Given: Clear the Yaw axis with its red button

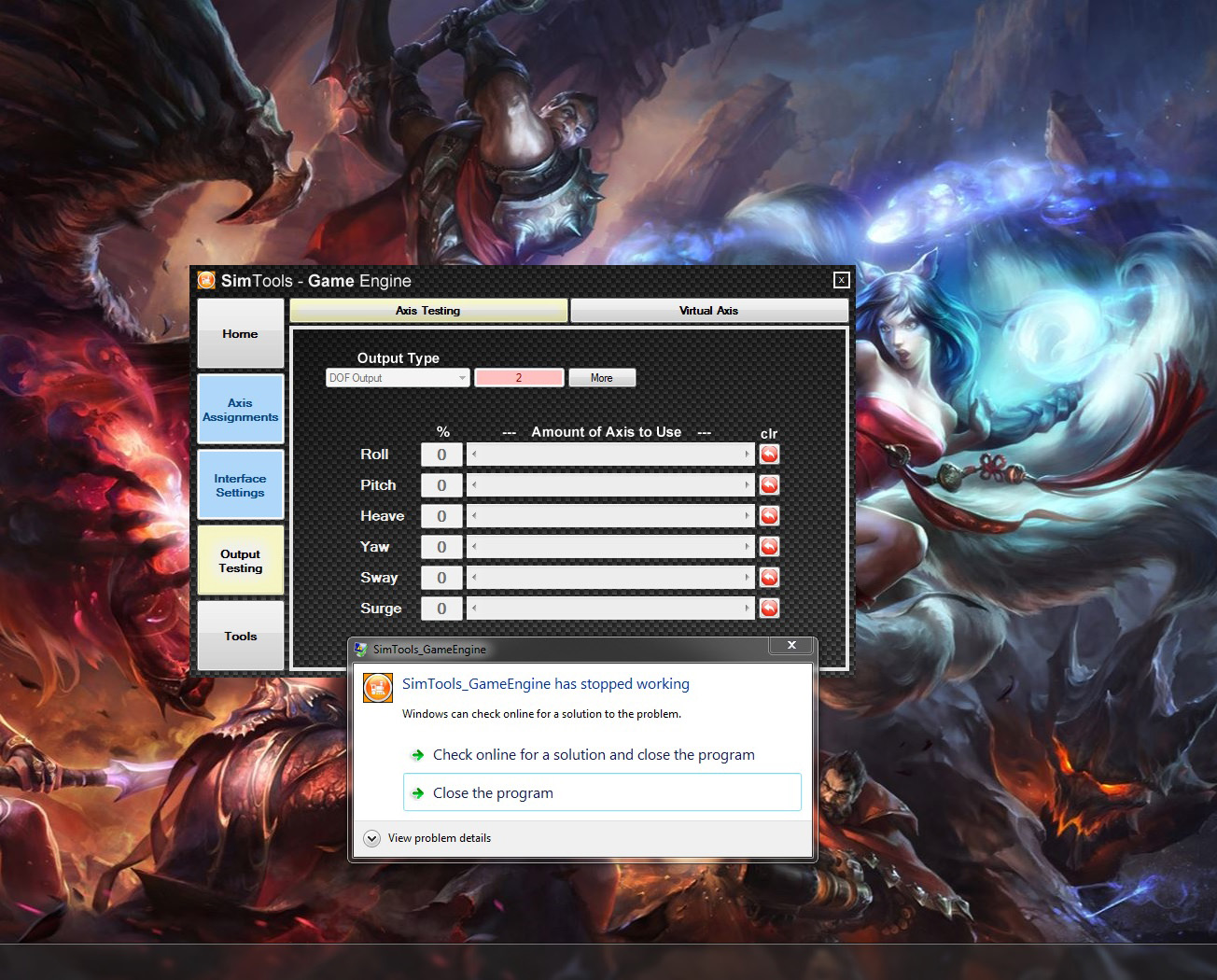Looking at the screenshot, I should pyautogui.click(x=769, y=547).
